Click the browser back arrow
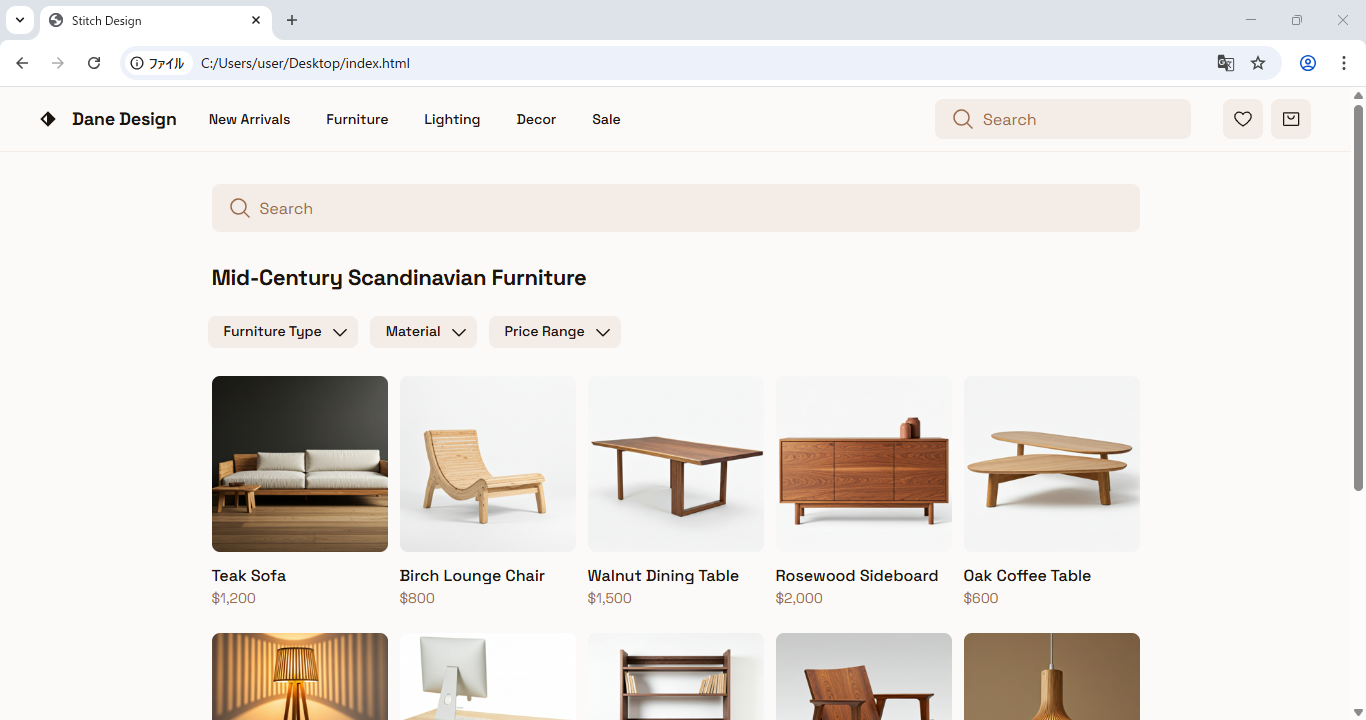Viewport: 1366px width, 720px height. tap(22, 63)
